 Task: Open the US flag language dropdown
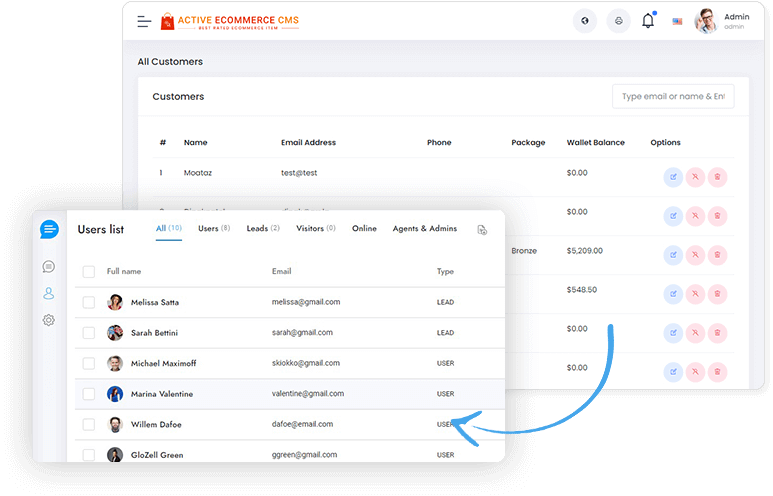677,21
